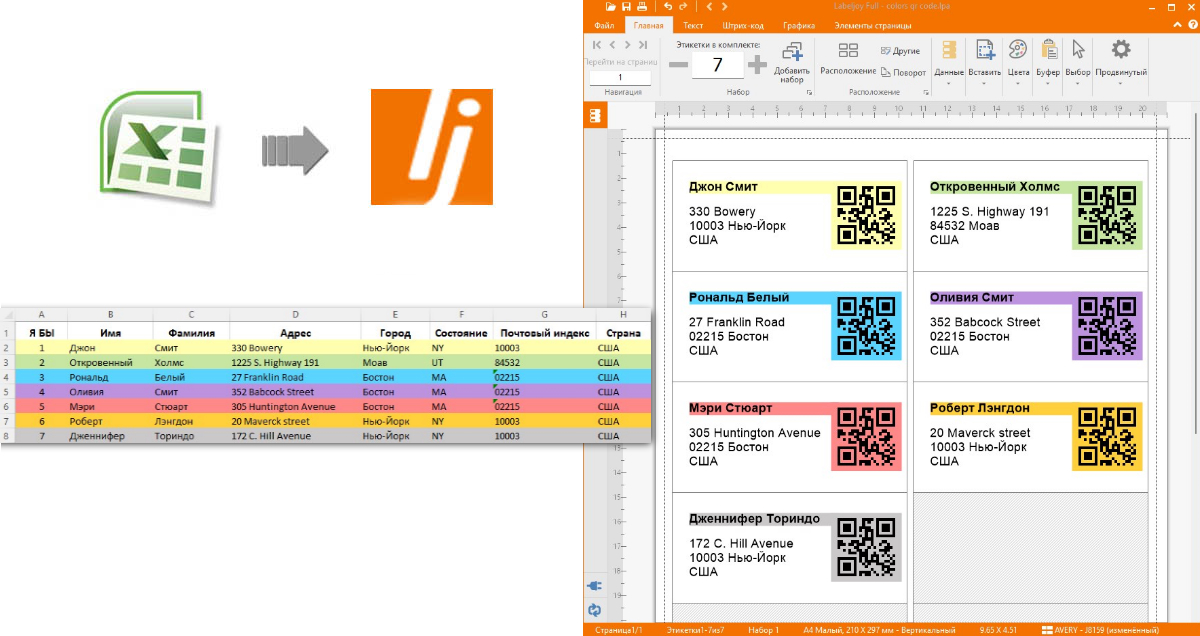1200x636 pixels.
Task: Toggle the orange side panel icon
Action: tap(595, 116)
